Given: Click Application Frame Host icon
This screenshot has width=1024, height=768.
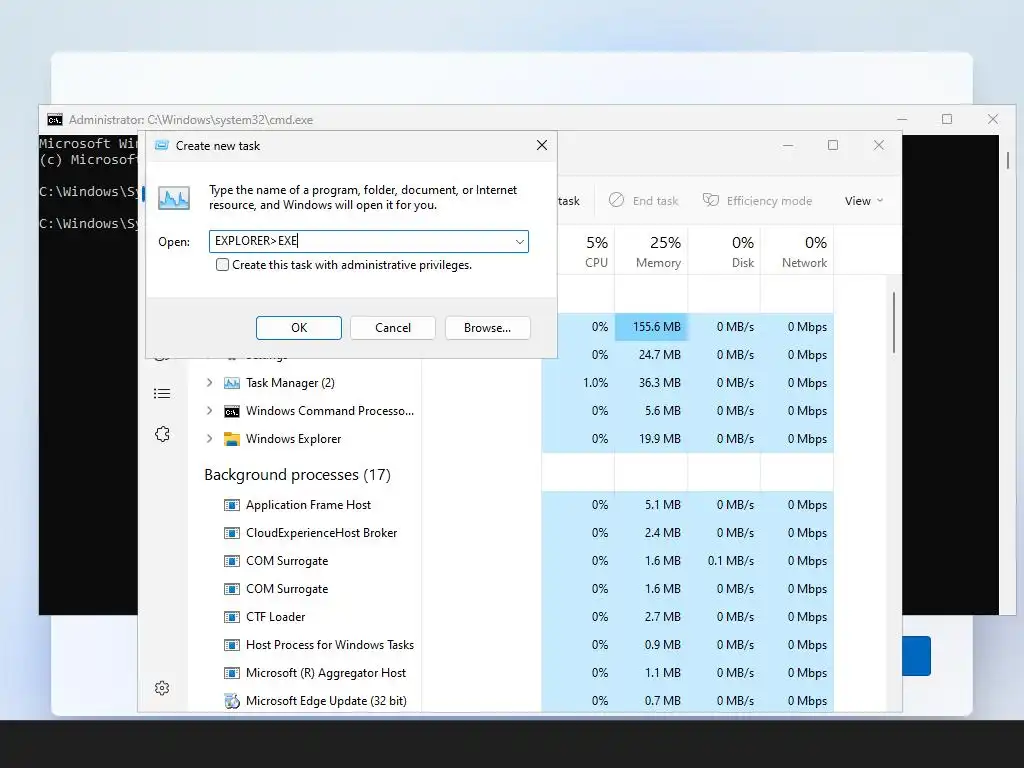Looking at the screenshot, I should pos(232,505).
